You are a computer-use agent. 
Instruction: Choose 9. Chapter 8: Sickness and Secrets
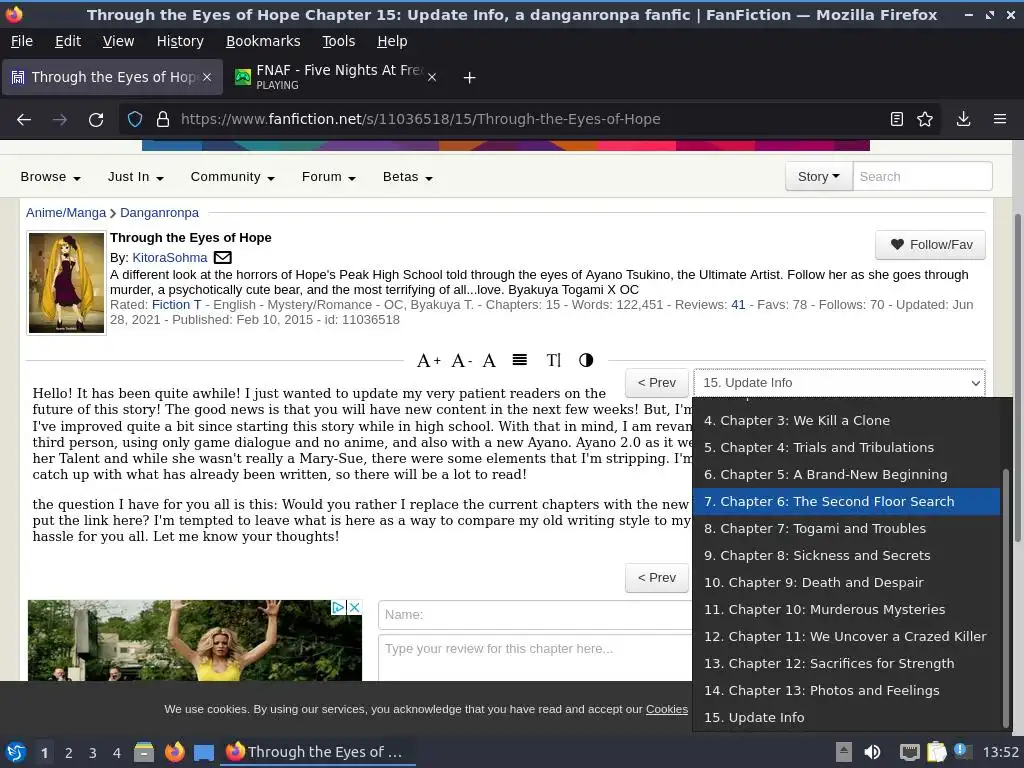[846, 556]
